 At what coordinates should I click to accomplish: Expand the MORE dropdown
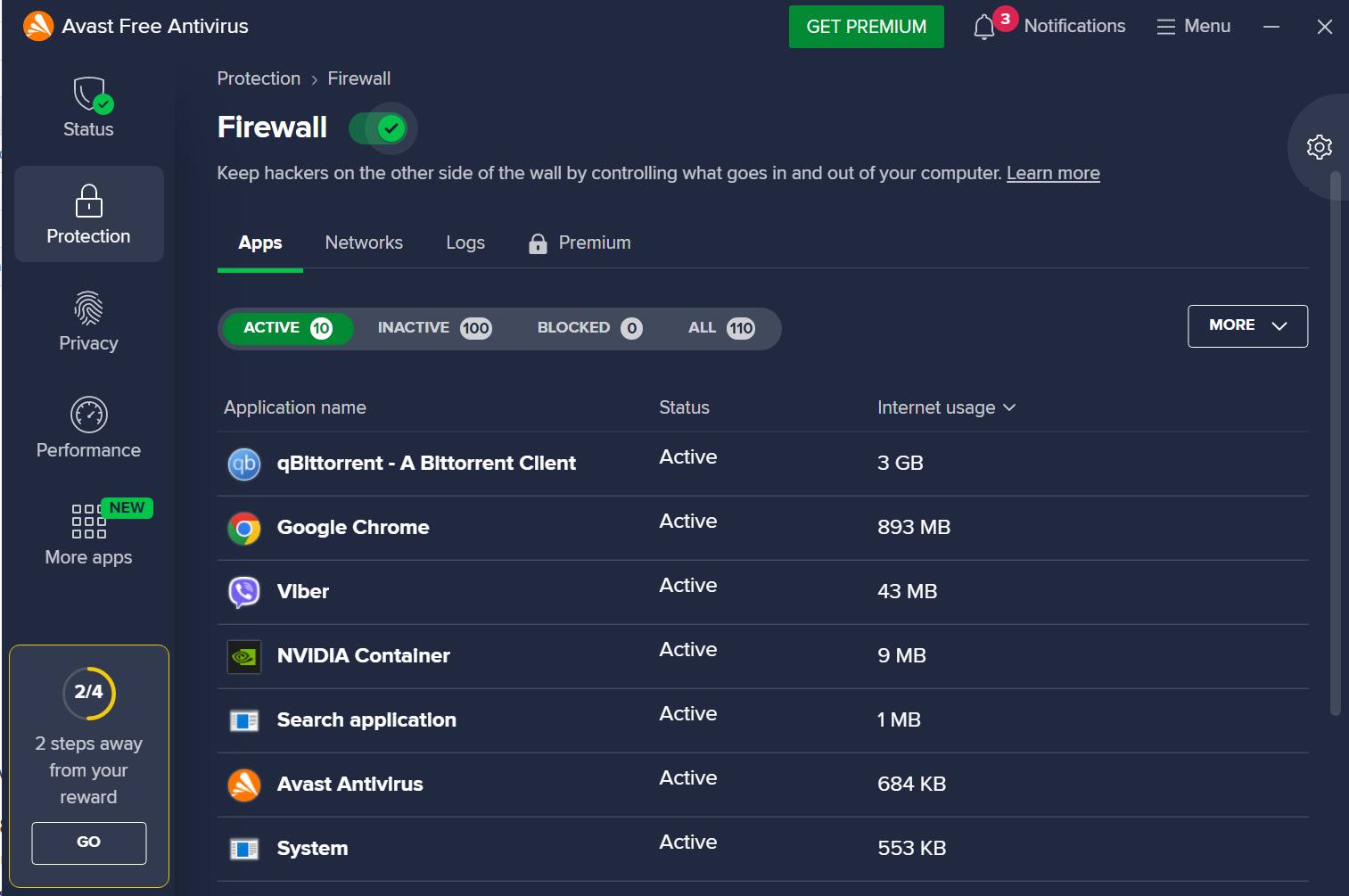tap(1247, 326)
